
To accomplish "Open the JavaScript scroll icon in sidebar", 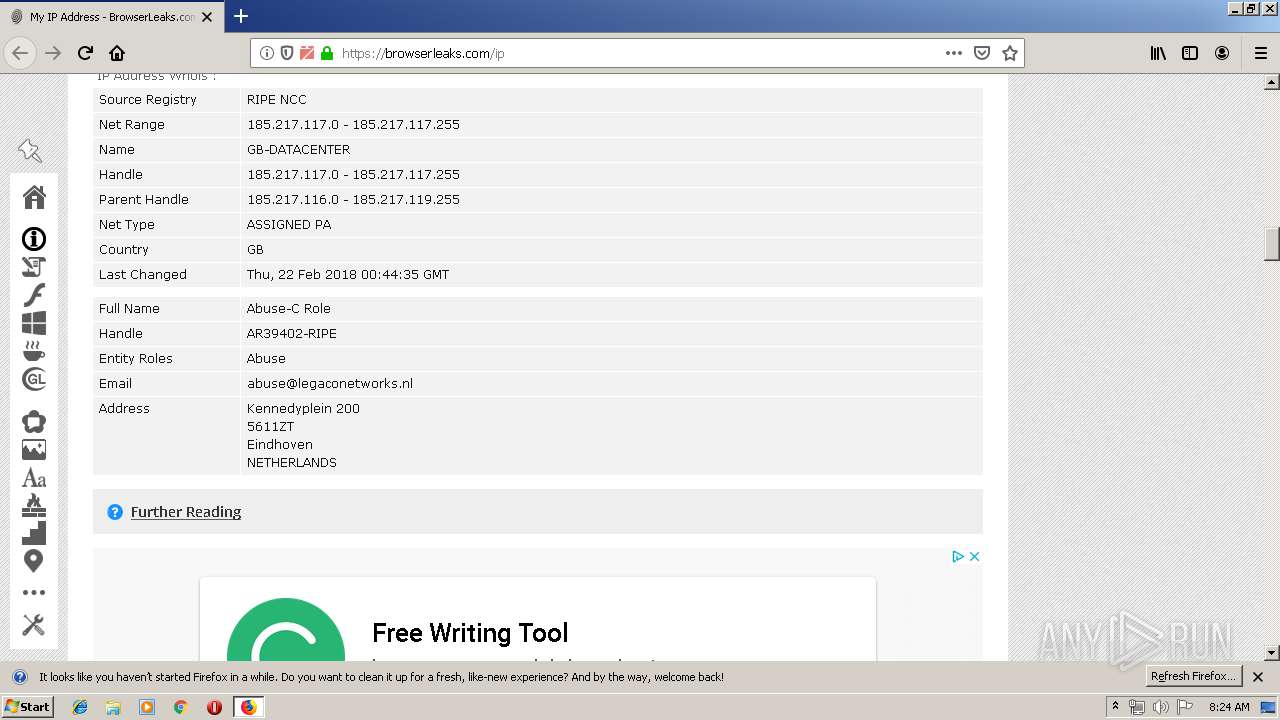I will click(34, 267).
